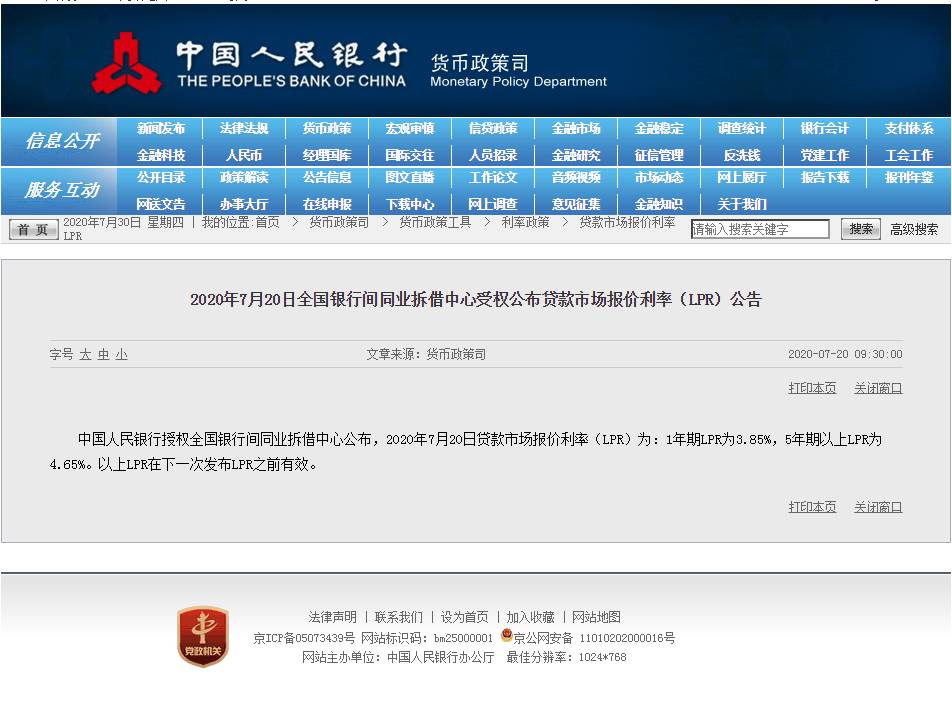Set font size to small (小)
952x704 pixels.
point(121,355)
